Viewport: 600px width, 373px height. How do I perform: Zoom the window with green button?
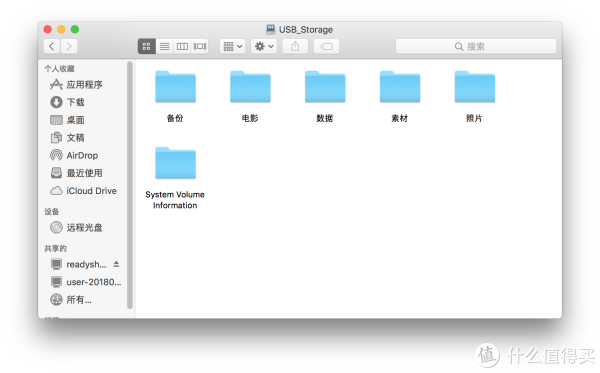coord(75,29)
